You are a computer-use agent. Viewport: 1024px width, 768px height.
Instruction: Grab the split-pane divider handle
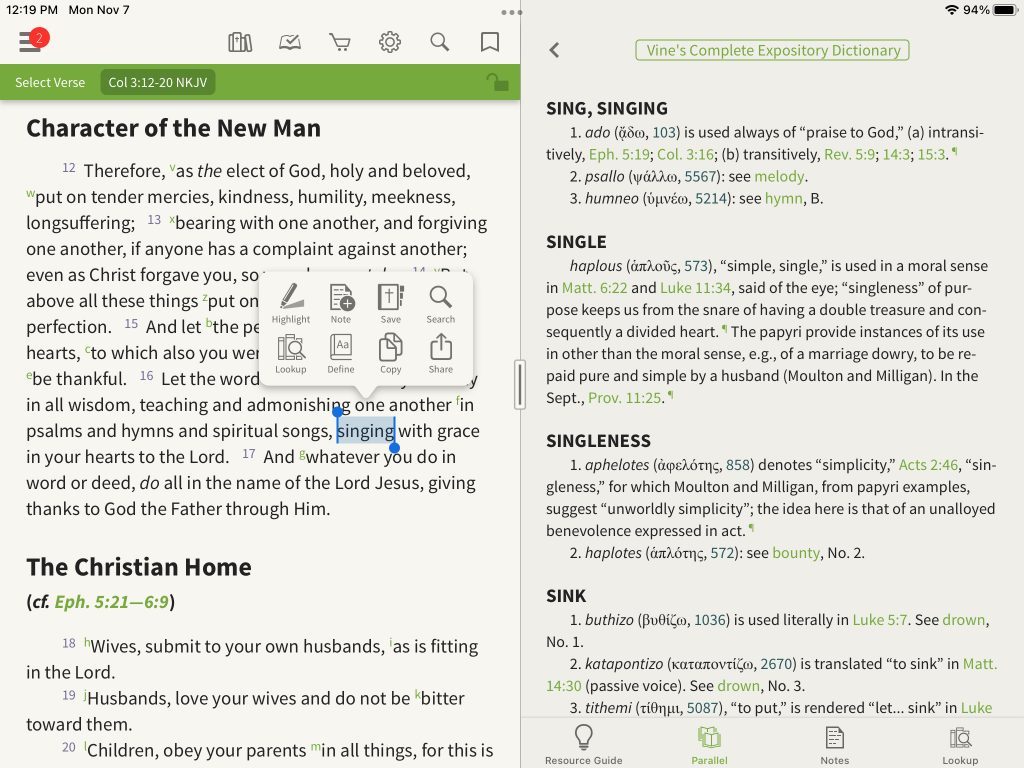[520, 385]
